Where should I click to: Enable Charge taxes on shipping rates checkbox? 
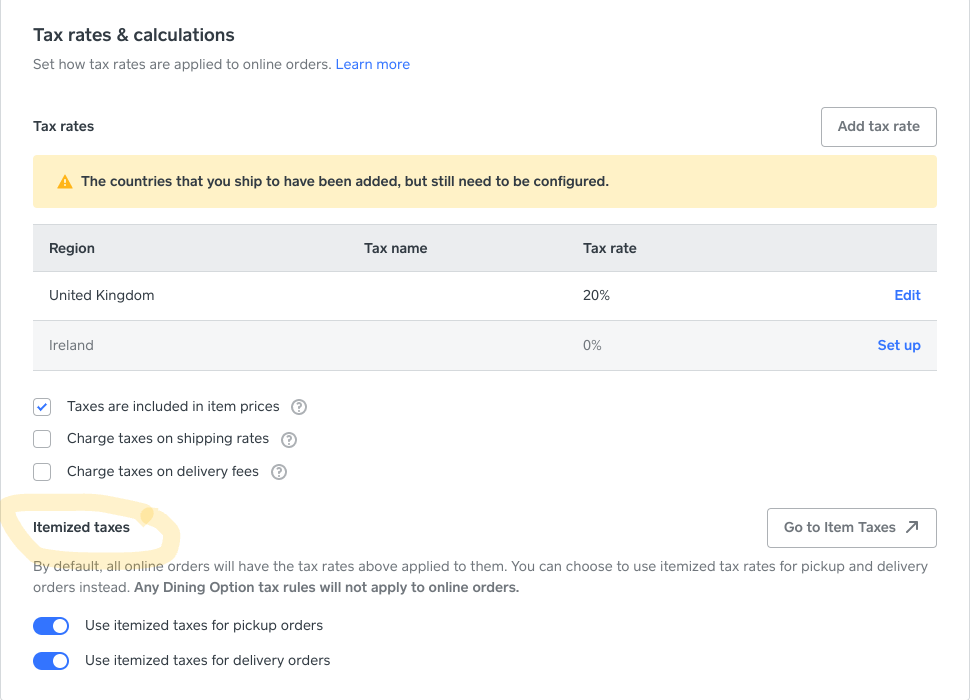[42, 439]
